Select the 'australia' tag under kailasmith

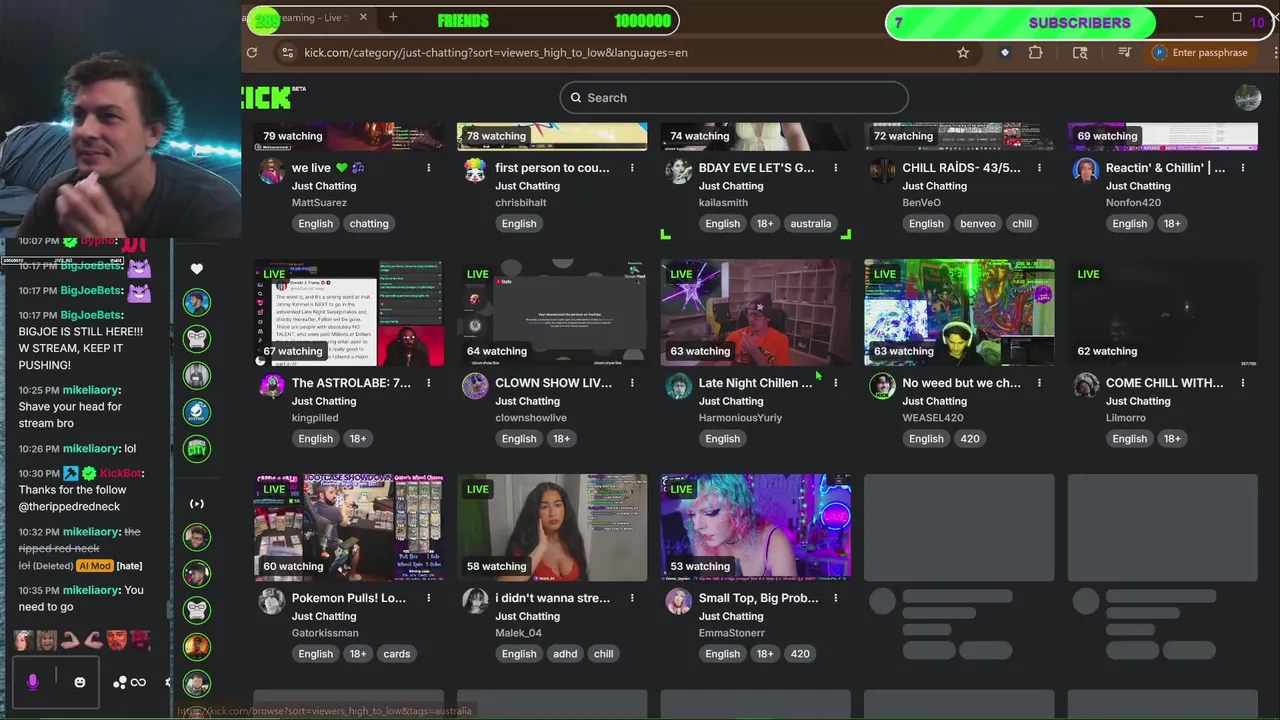[811, 224]
